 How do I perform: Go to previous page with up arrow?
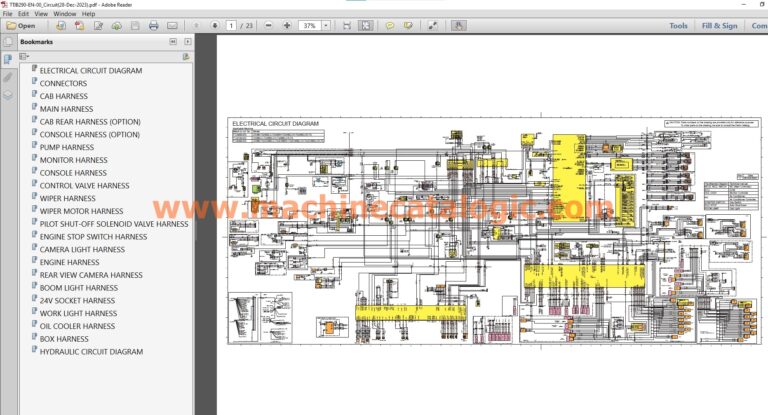point(196,25)
